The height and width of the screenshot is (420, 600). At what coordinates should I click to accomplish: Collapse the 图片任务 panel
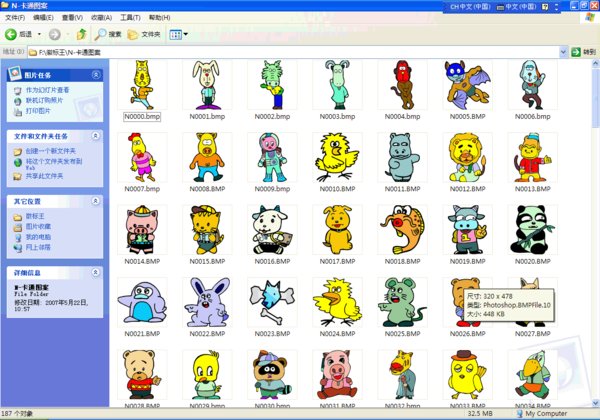pyautogui.click(x=96, y=75)
